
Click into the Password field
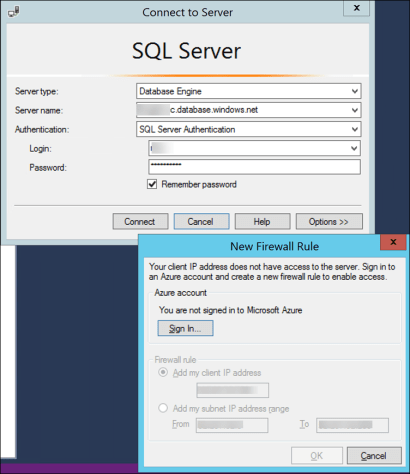coord(254,167)
